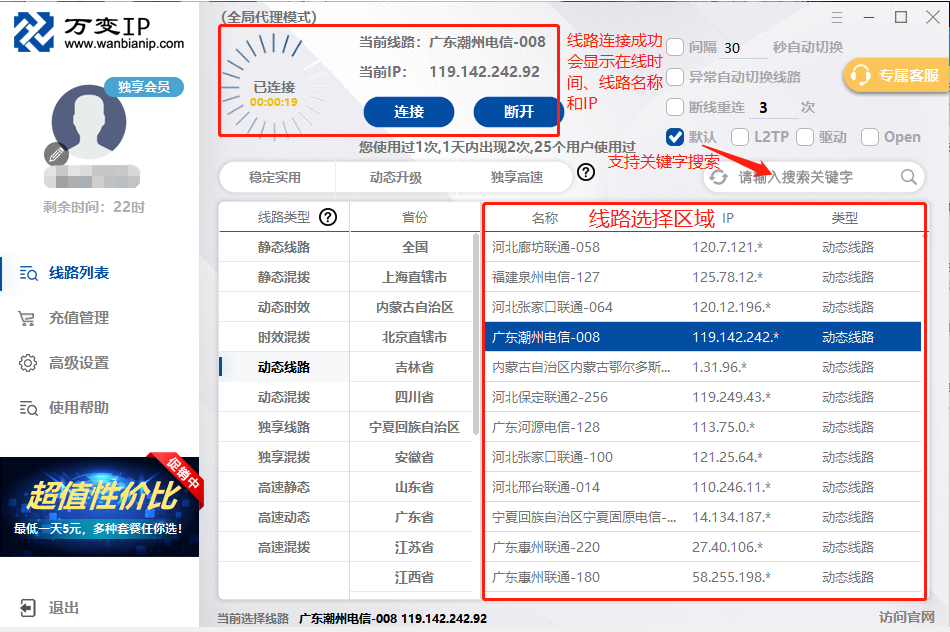Enable the 间隔 auto-switch checkbox
Image resolution: width=950 pixels, height=632 pixels.
click(675, 47)
